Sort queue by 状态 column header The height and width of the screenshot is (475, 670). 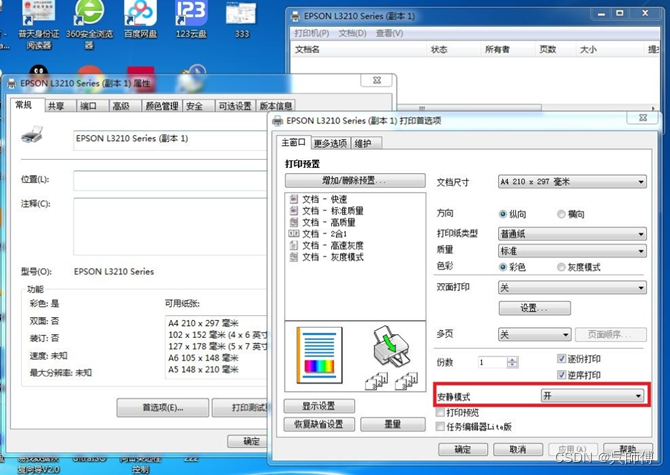click(x=453, y=50)
